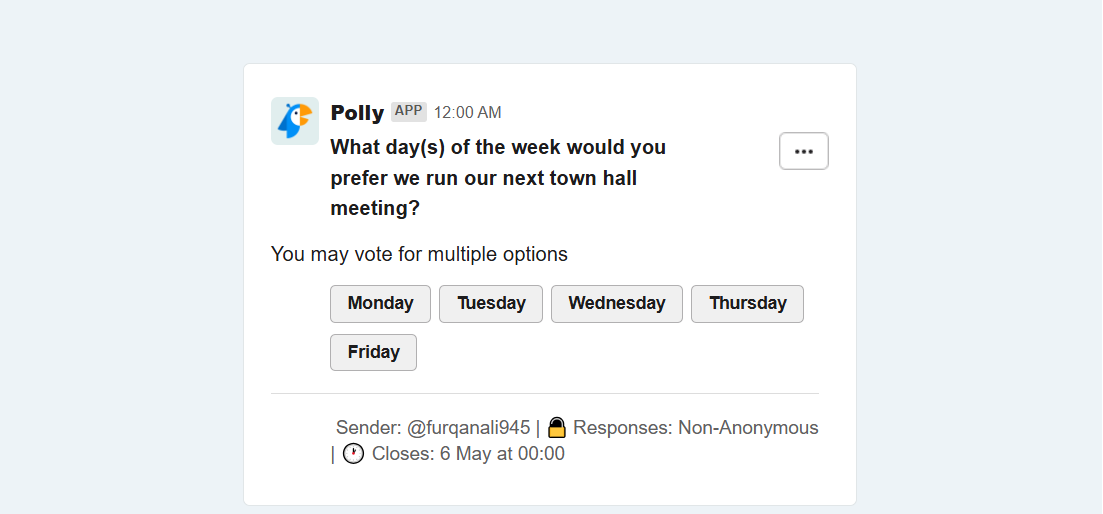
Task: Vote for Monday
Action: point(380,304)
